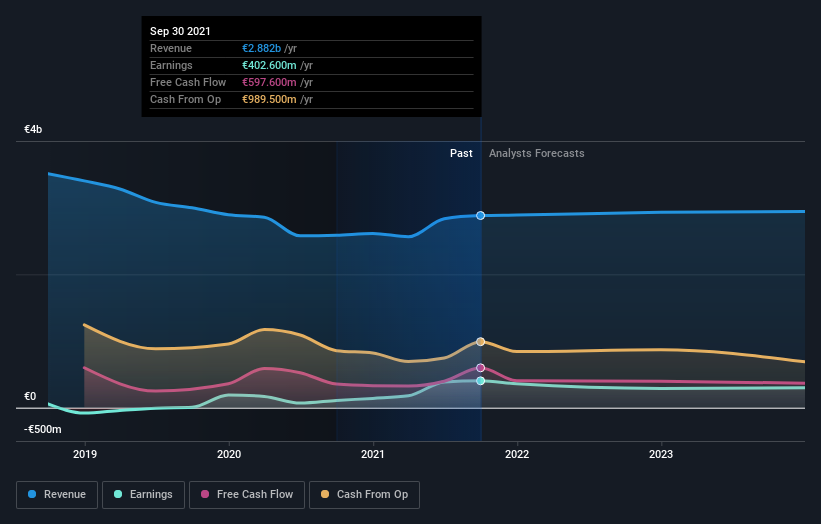Screen dimensions: 821x524
Task: Click the €402.600m earnings value
Action: pos(269,65)
